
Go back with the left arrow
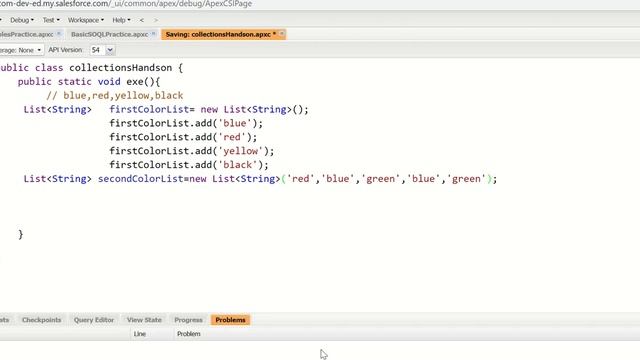point(142,20)
